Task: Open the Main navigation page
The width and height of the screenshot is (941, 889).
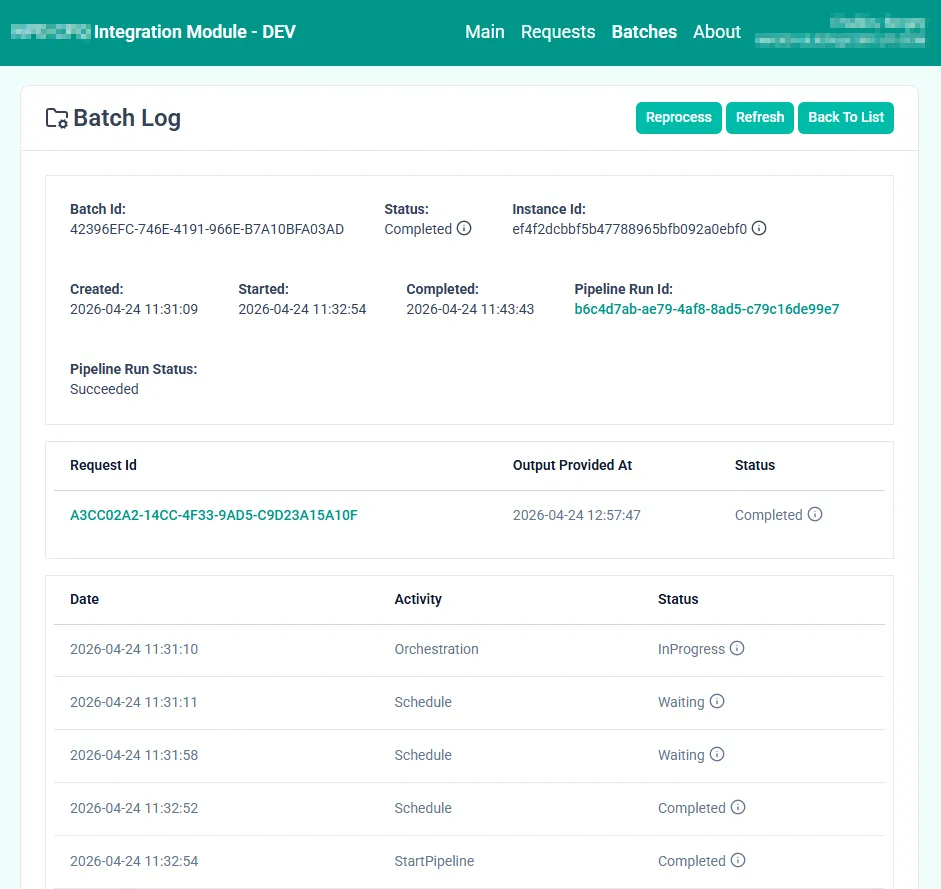Action: [484, 32]
